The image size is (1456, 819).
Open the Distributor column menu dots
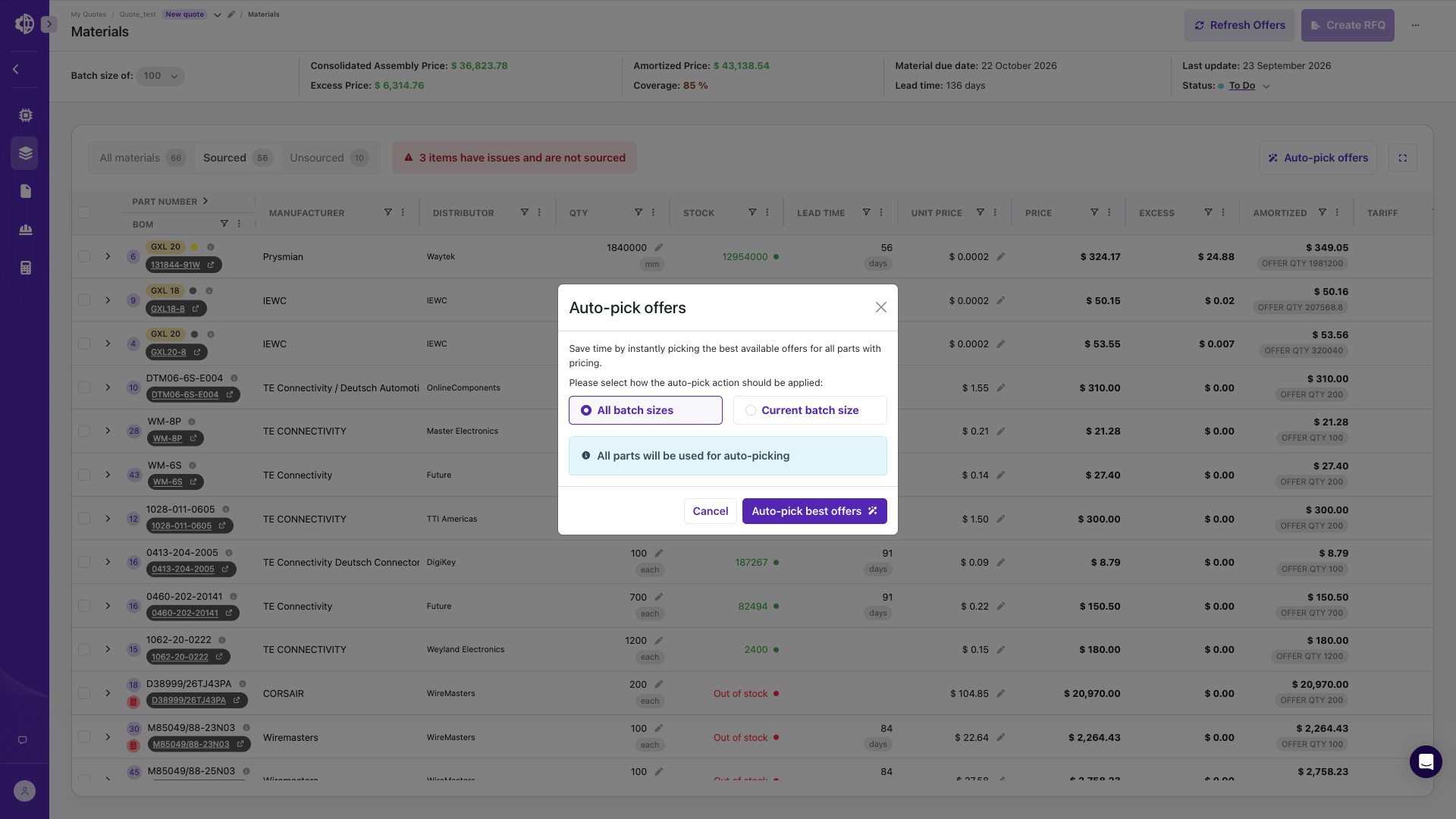pos(539,212)
